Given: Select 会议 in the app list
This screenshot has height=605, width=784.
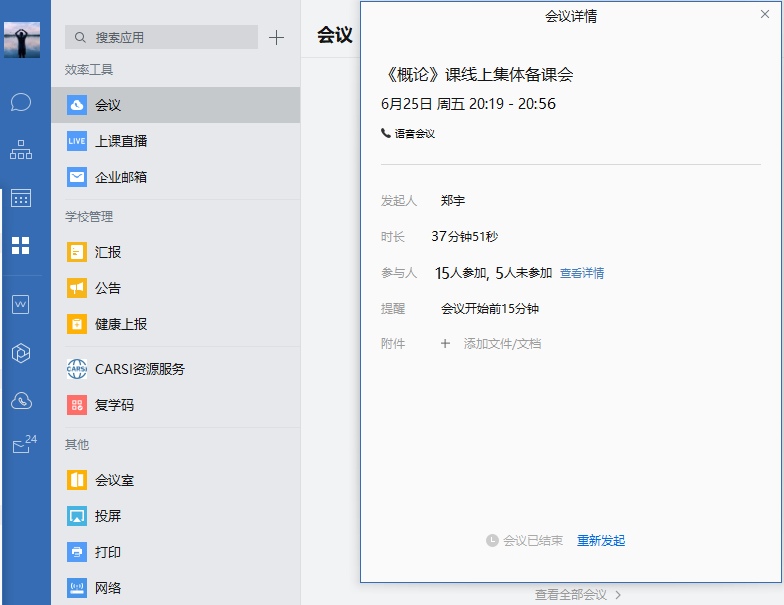Looking at the screenshot, I should click(x=108, y=105).
